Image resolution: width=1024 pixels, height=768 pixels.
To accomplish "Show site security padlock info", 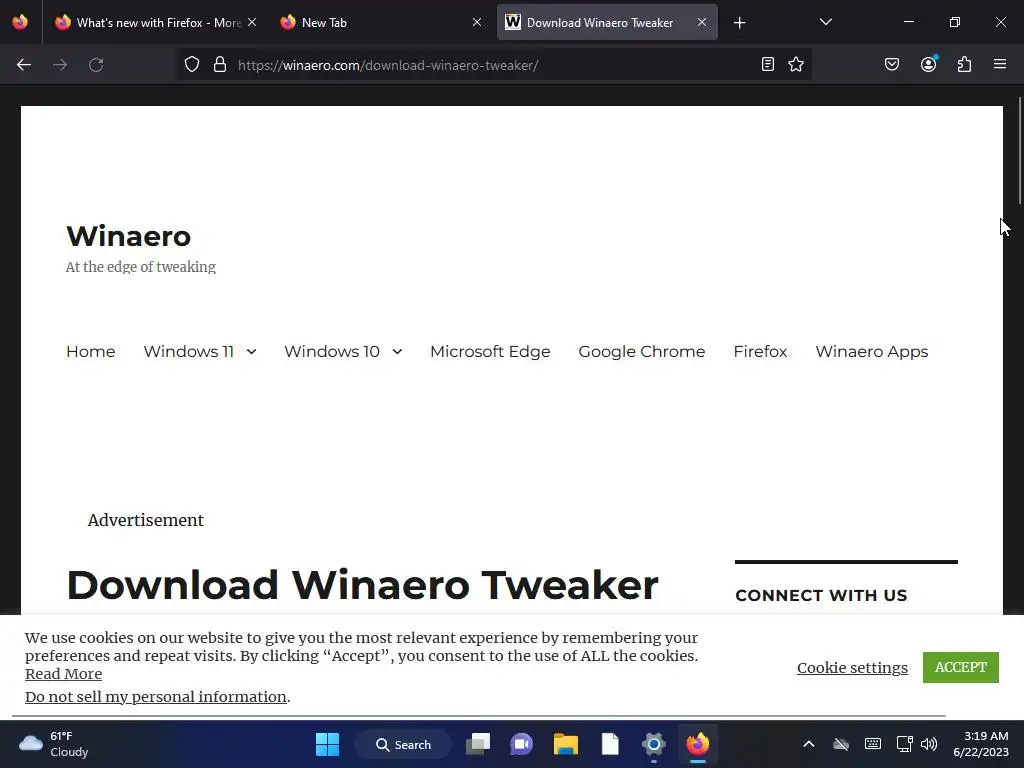I will tap(220, 65).
